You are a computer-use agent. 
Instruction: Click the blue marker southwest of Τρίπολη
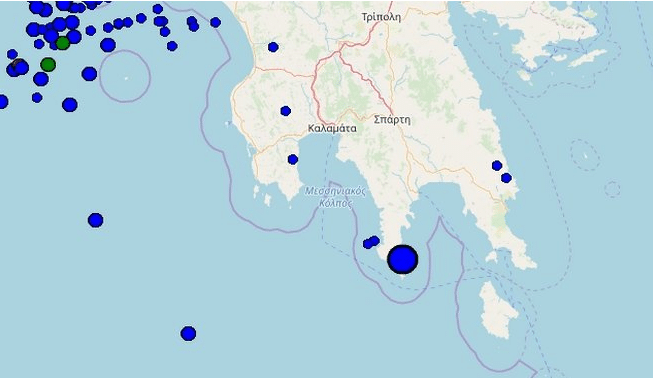(x=273, y=47)
